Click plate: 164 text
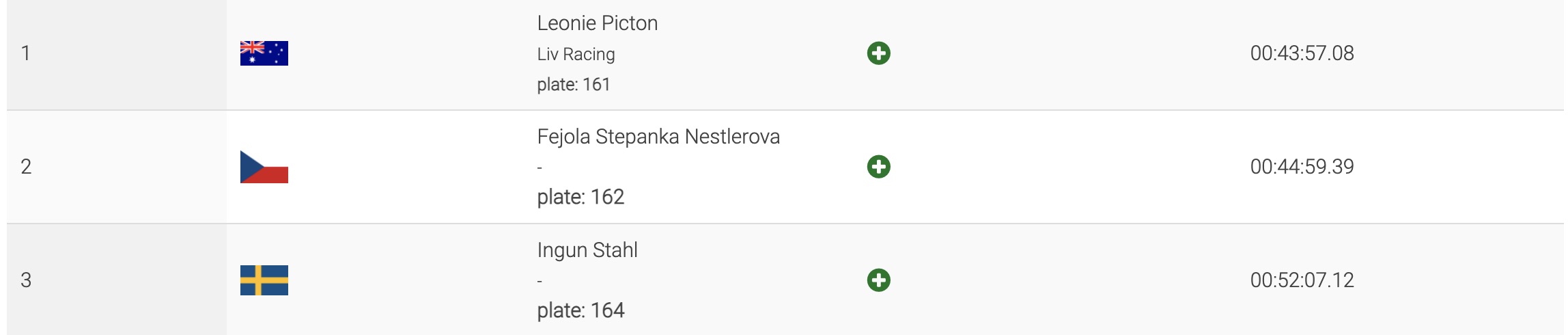 (580, 310)
